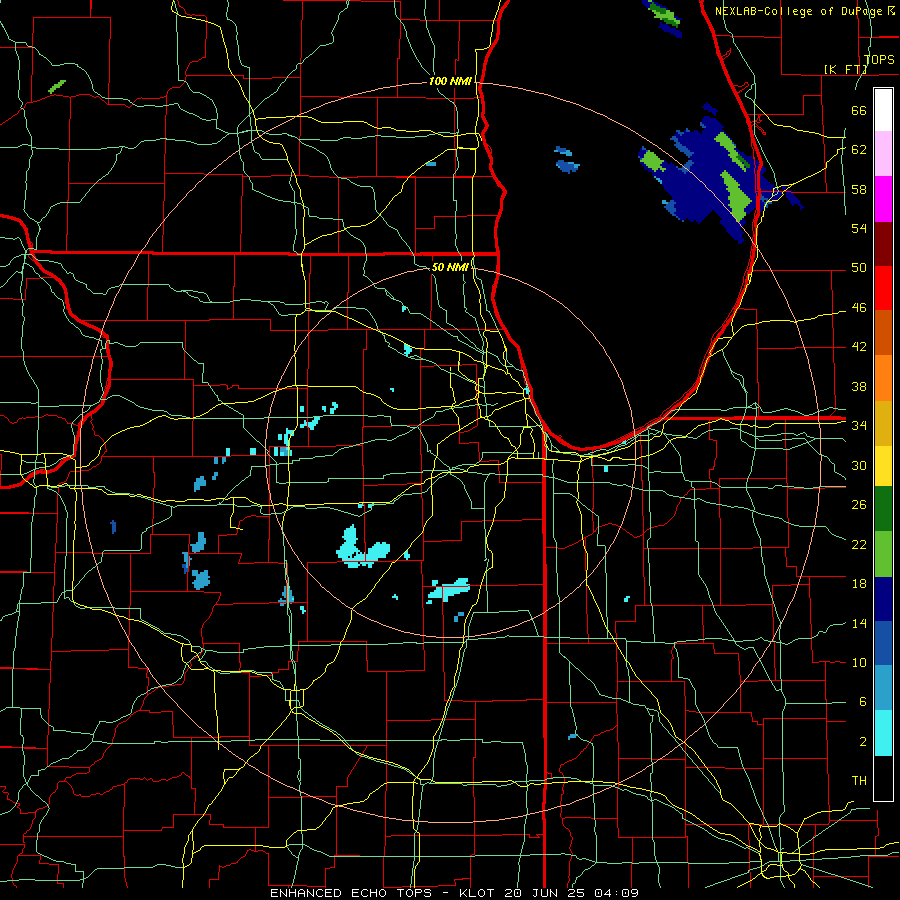Image resolution: width=900 pixels, height=900 pixels.
Task: Click the legend value 14
Action: 859,623
